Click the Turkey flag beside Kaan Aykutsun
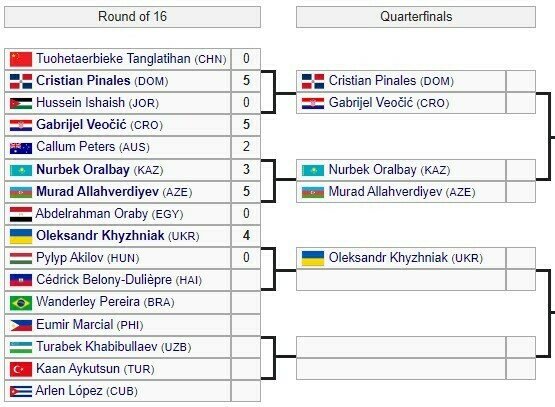 21,369
